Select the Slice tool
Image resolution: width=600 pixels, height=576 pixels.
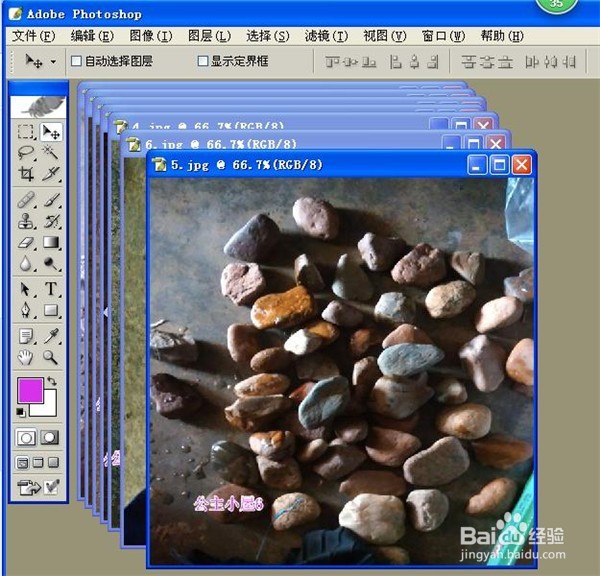[51, 173]
